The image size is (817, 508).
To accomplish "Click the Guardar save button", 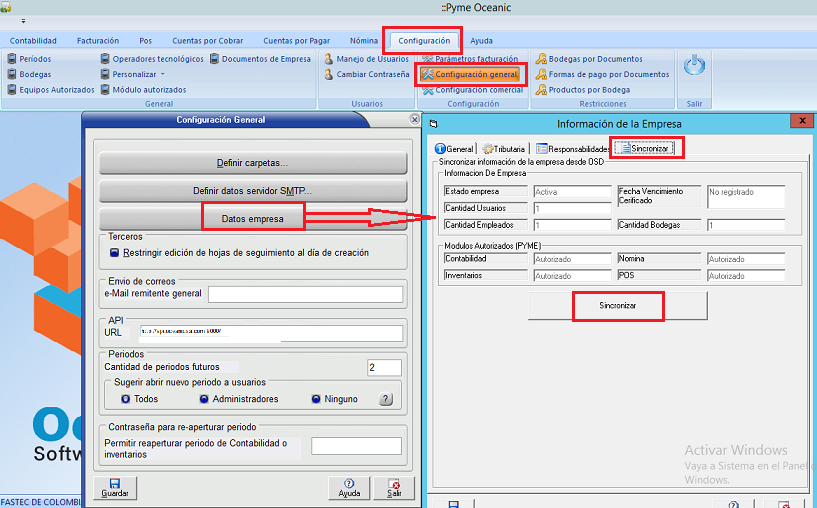I will [114, 487].
